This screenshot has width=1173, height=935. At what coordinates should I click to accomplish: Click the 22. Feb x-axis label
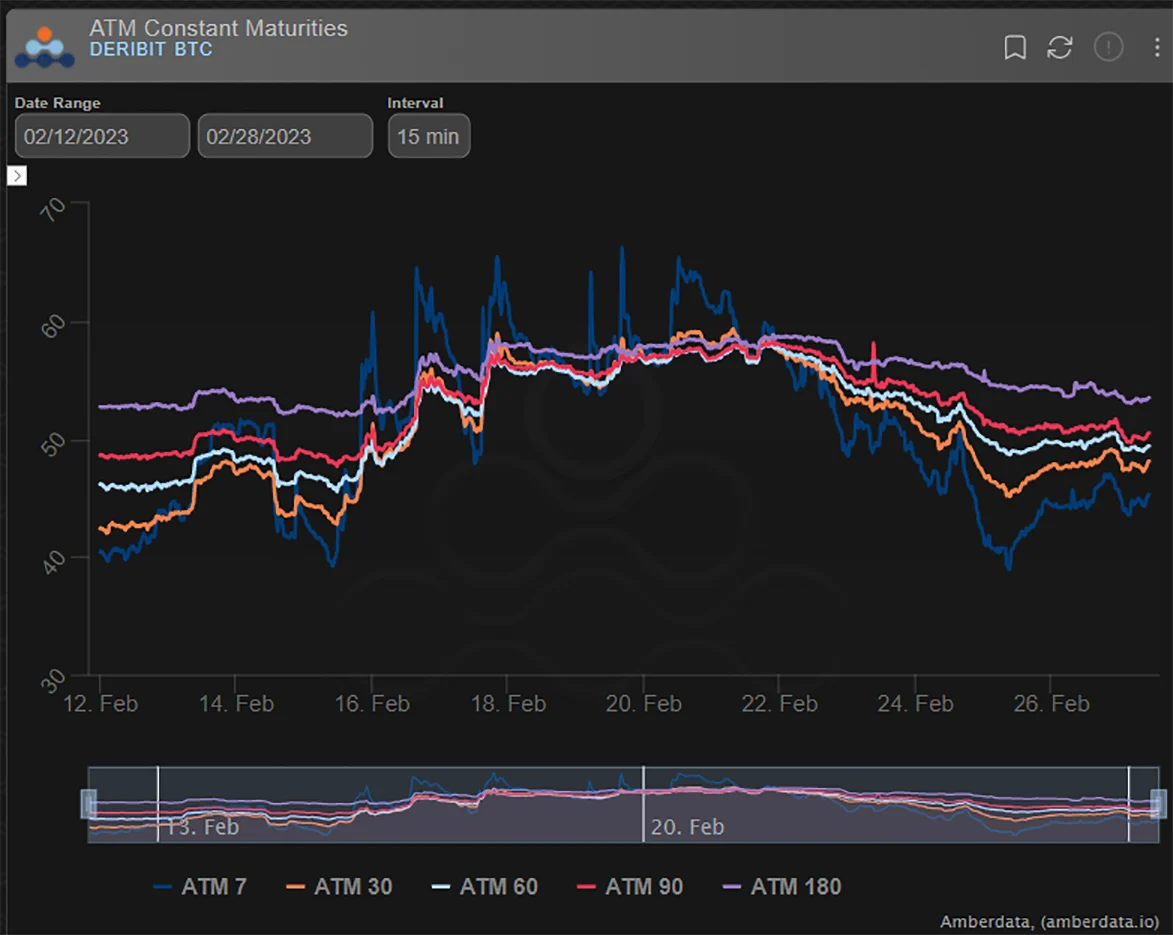(x=780, y=704)
